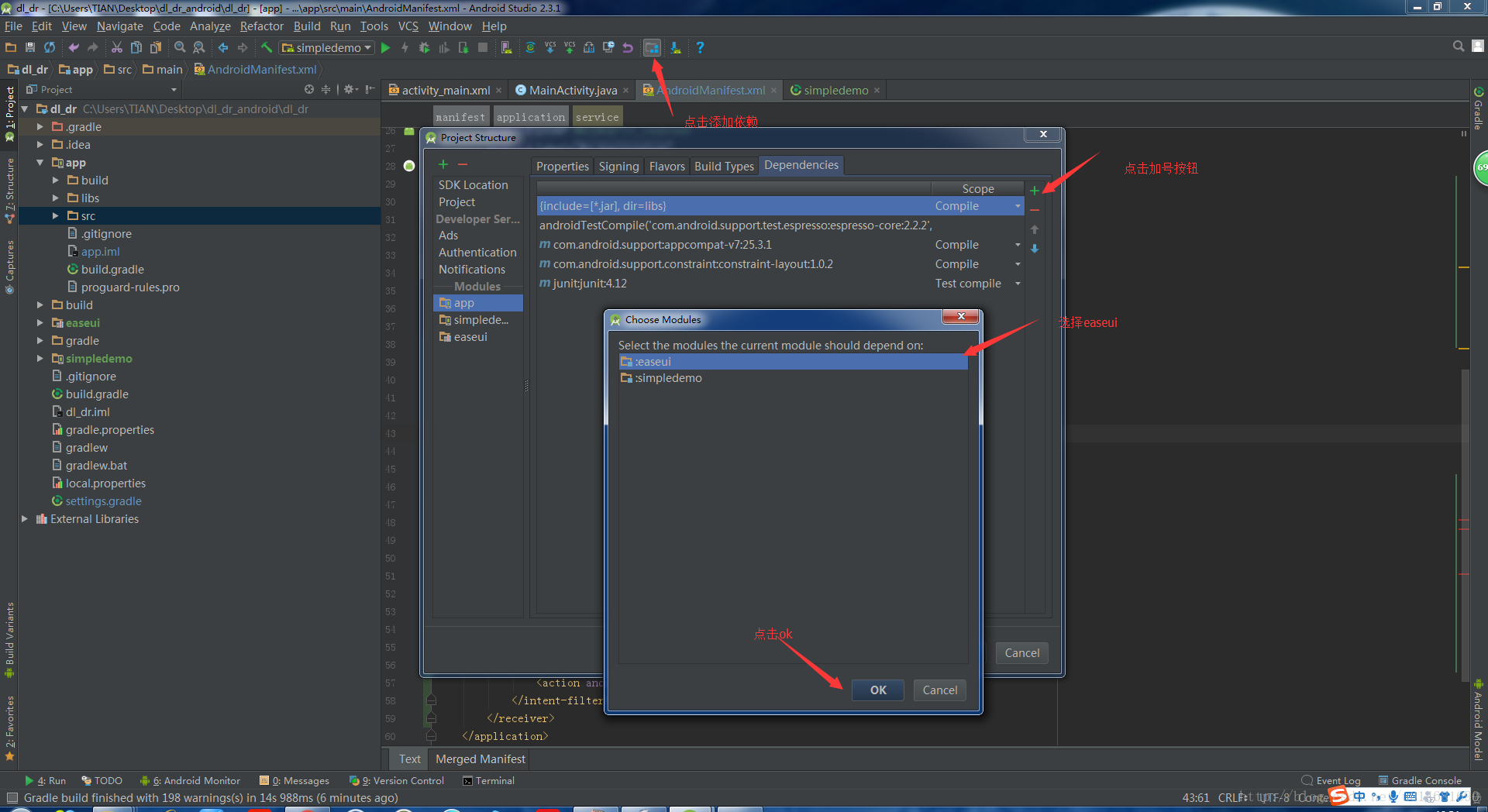Expand External Libraries node
This screenshot has height=812, width=1488.
pos(24,519)
